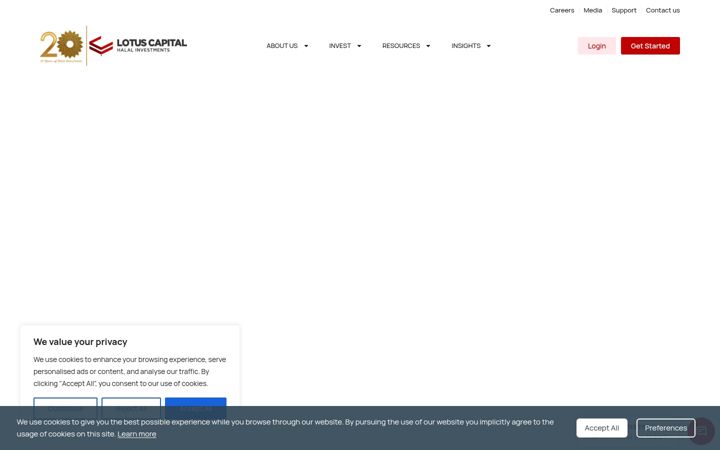Expand the INSIGHTS dropdown arrow

coord(489,46)
